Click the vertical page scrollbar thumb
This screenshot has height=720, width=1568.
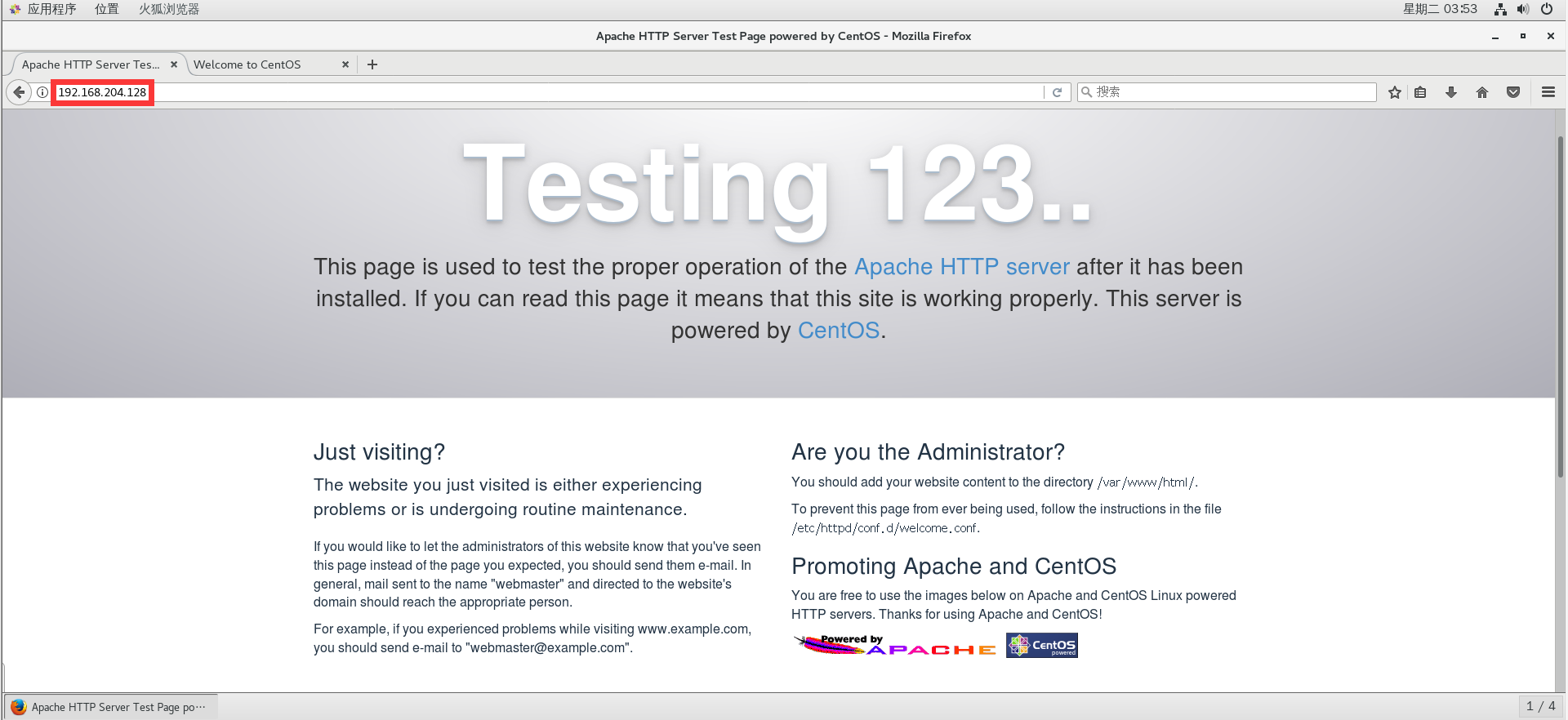click(x=1561, y=306)
